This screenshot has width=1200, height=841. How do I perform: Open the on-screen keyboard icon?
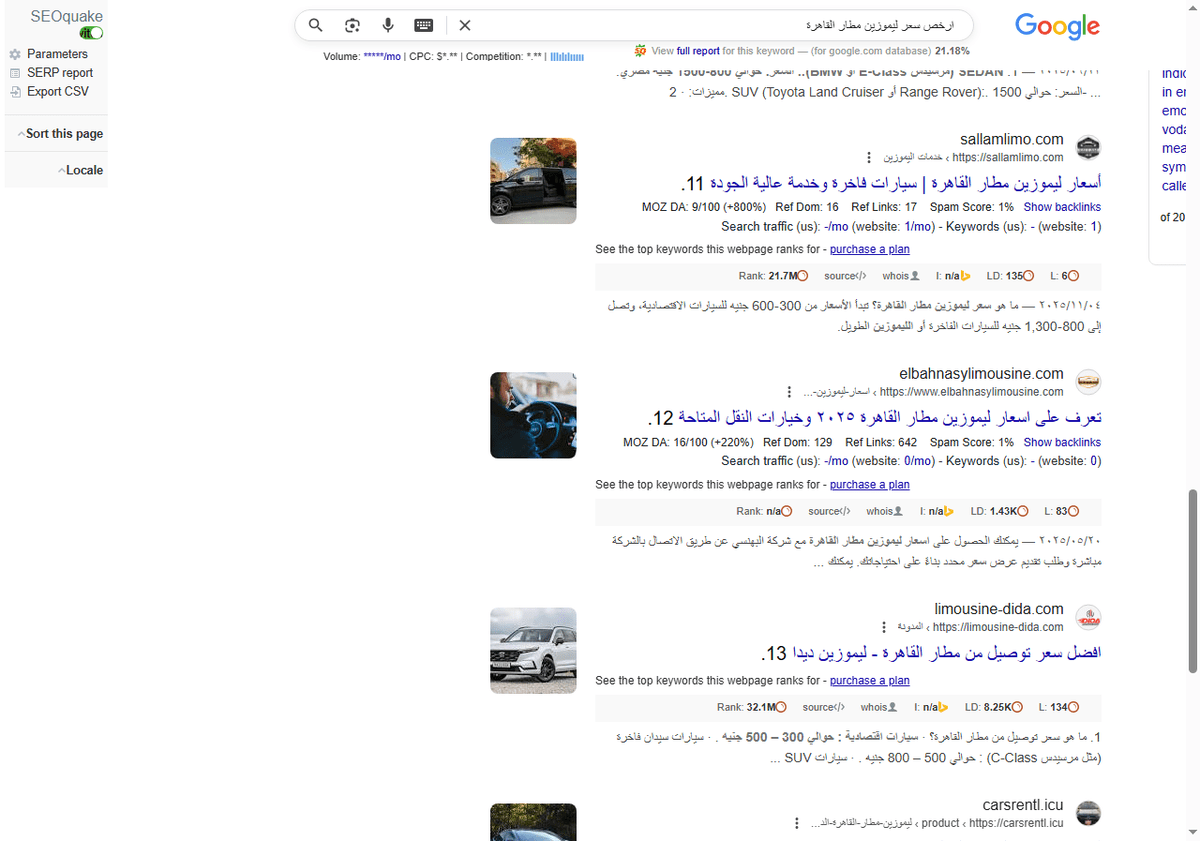coord(423,25)
